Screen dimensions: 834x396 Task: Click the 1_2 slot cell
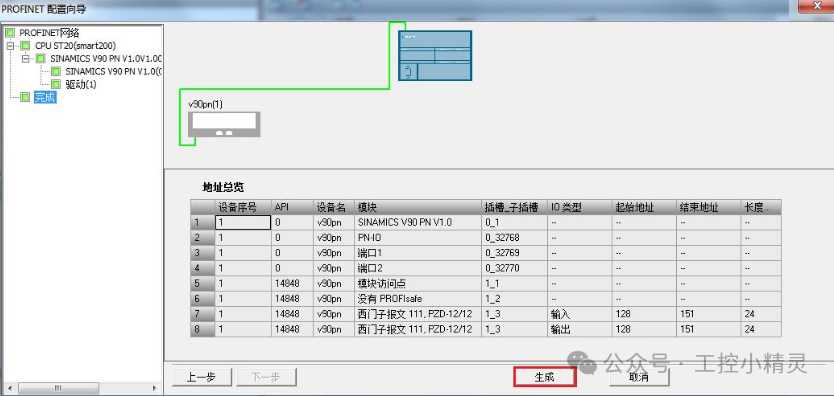tap(514, 299)
